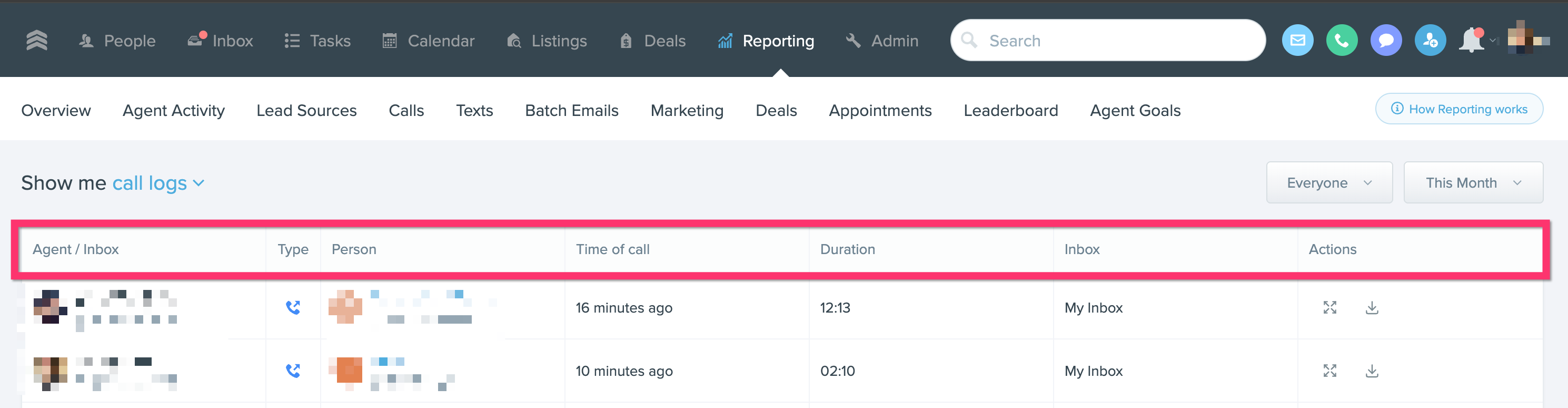Click the add person icon
The width and height of the screenshot is (1568, 408).
pos(1430,40)
